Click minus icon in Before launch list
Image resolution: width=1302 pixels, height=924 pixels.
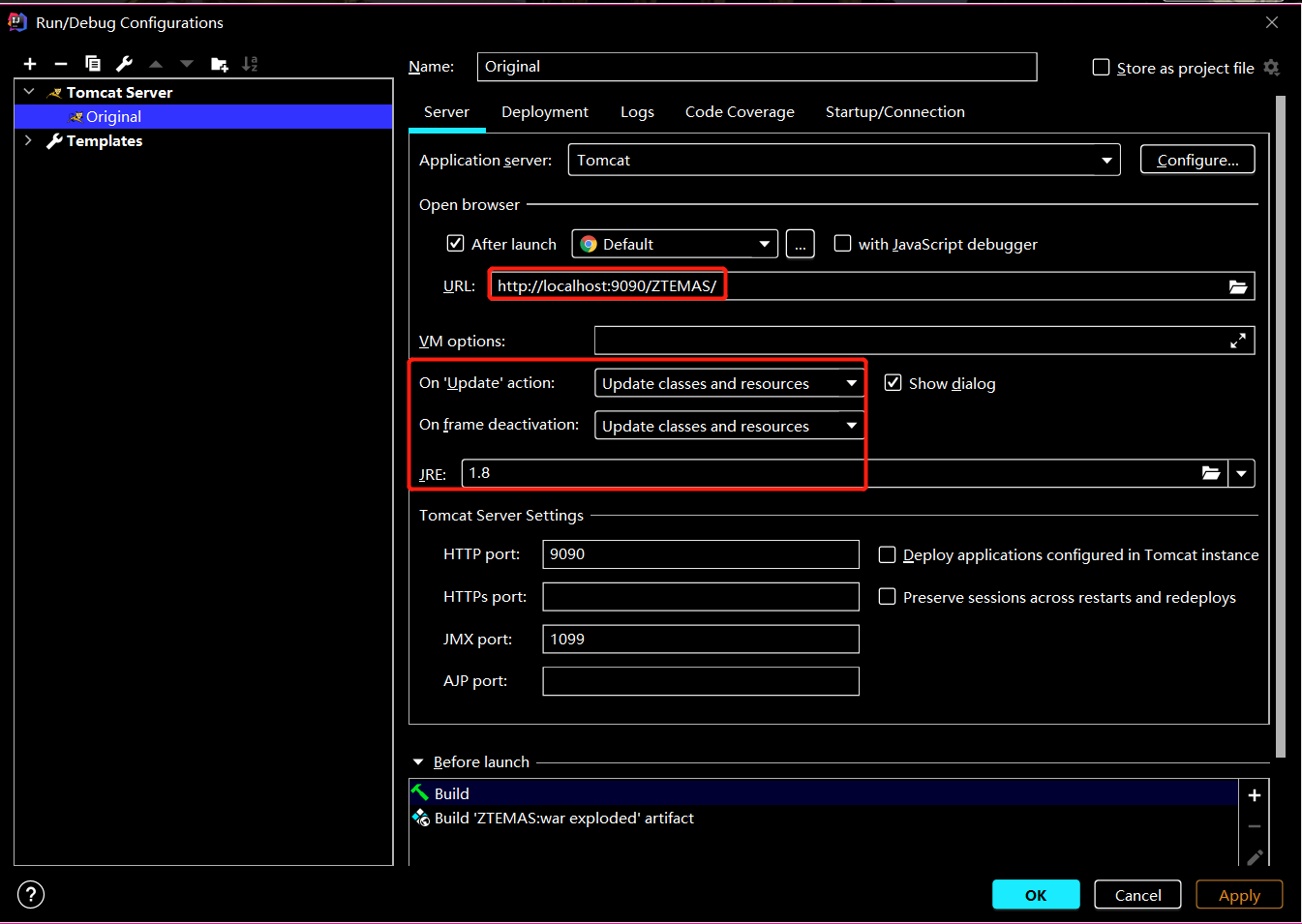coord(1255,826)
